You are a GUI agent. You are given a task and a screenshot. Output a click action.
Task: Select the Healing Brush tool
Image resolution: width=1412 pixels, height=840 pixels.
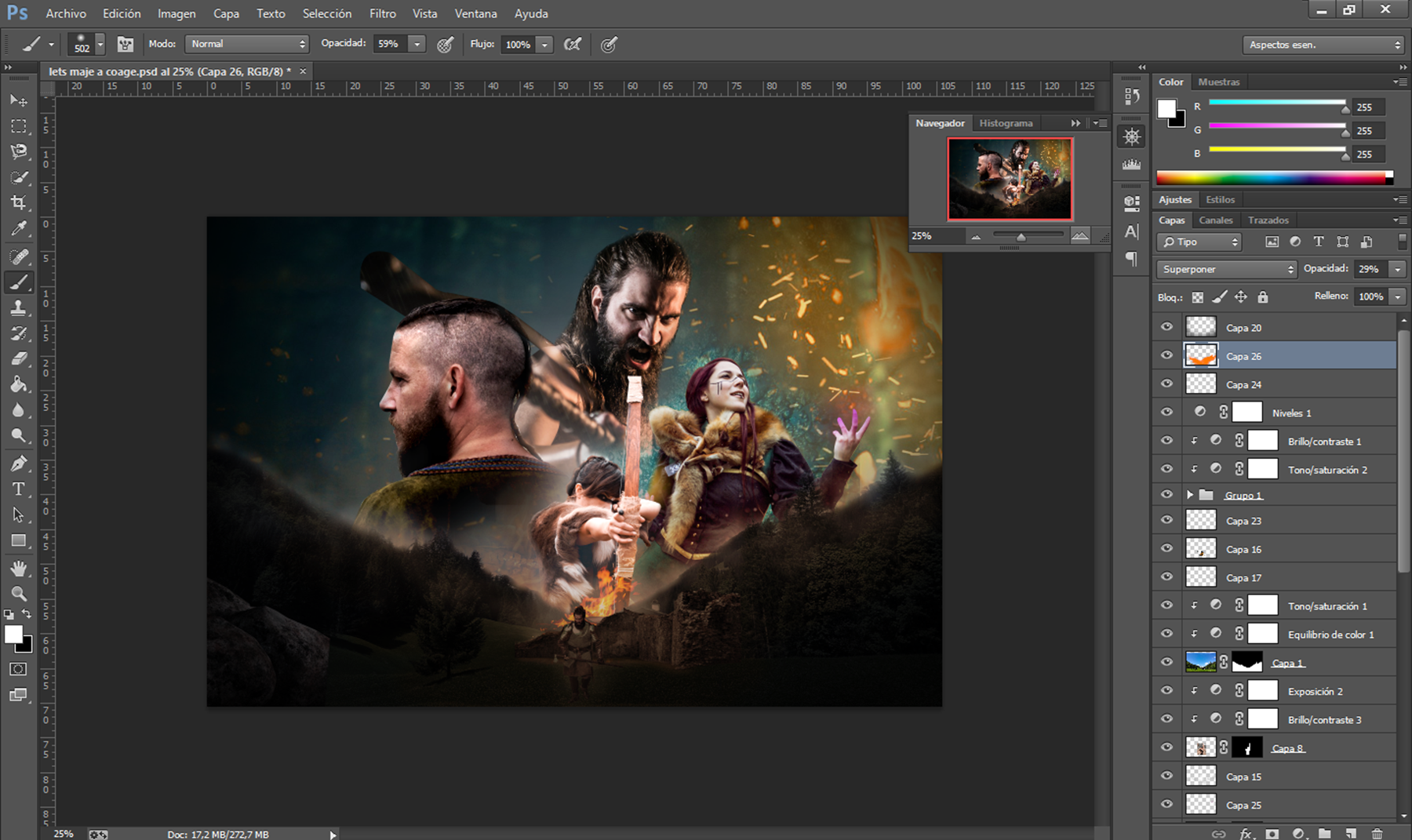[19, 256]
